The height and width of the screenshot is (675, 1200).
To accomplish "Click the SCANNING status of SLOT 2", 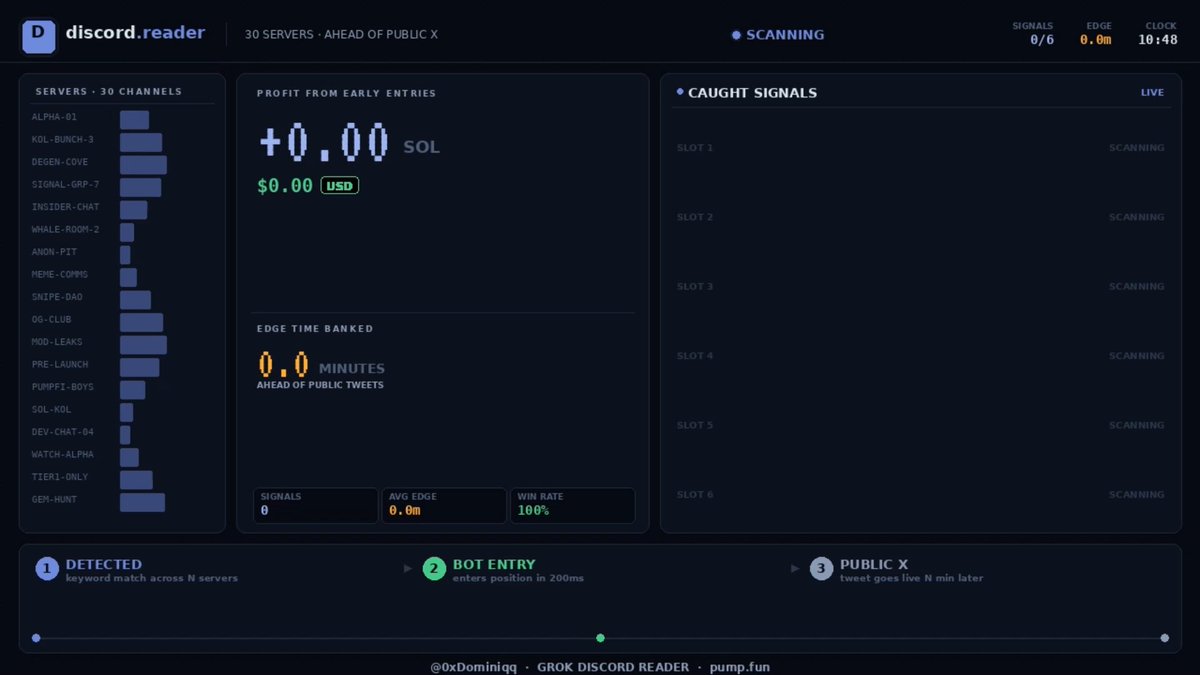I will click(1136, 217).
